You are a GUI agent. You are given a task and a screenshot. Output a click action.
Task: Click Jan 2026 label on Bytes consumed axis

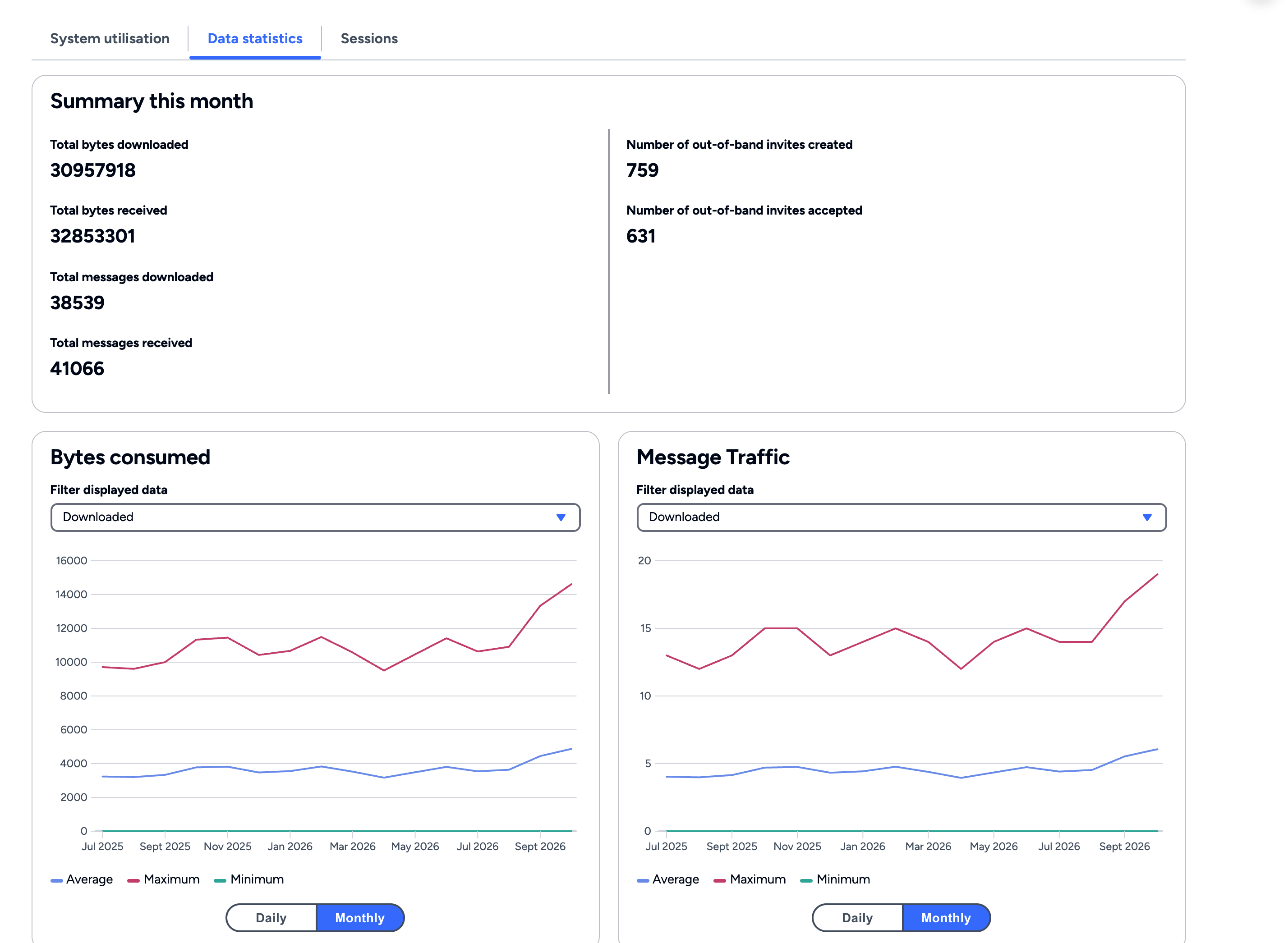coord(290,847)
